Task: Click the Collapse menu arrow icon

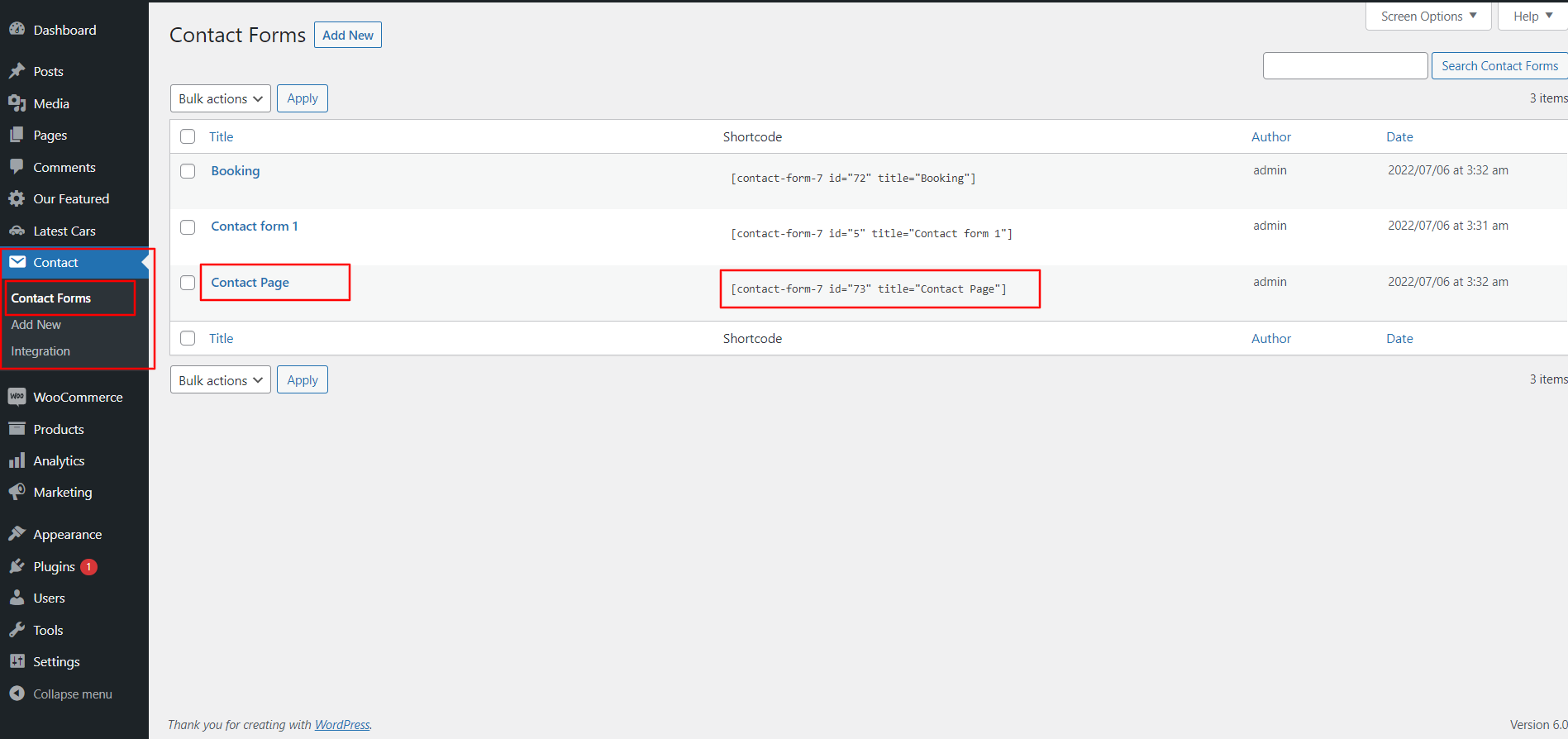Action: tap(17, 694)
